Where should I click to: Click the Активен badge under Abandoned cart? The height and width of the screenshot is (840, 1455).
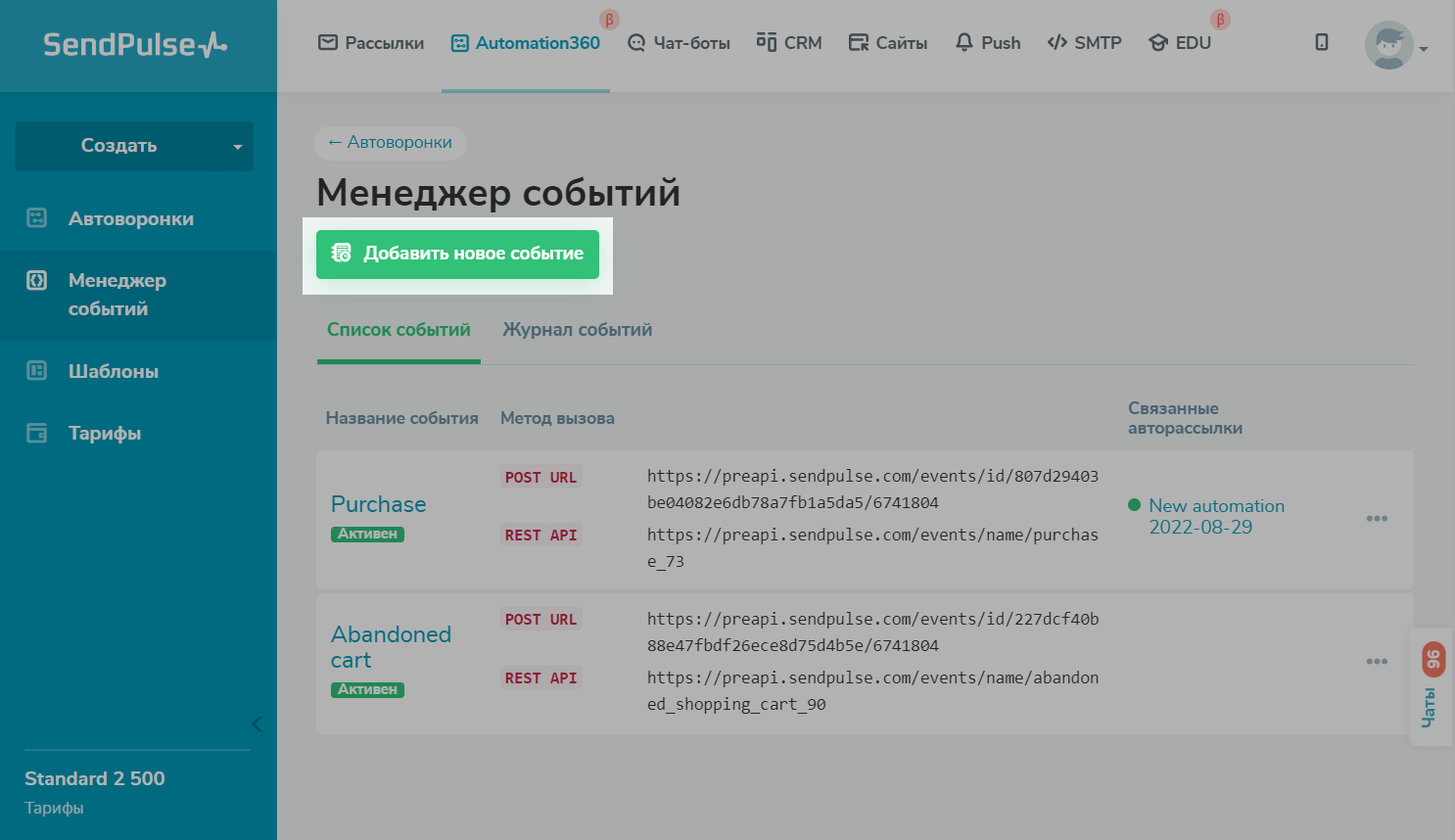tap(367, 690)
